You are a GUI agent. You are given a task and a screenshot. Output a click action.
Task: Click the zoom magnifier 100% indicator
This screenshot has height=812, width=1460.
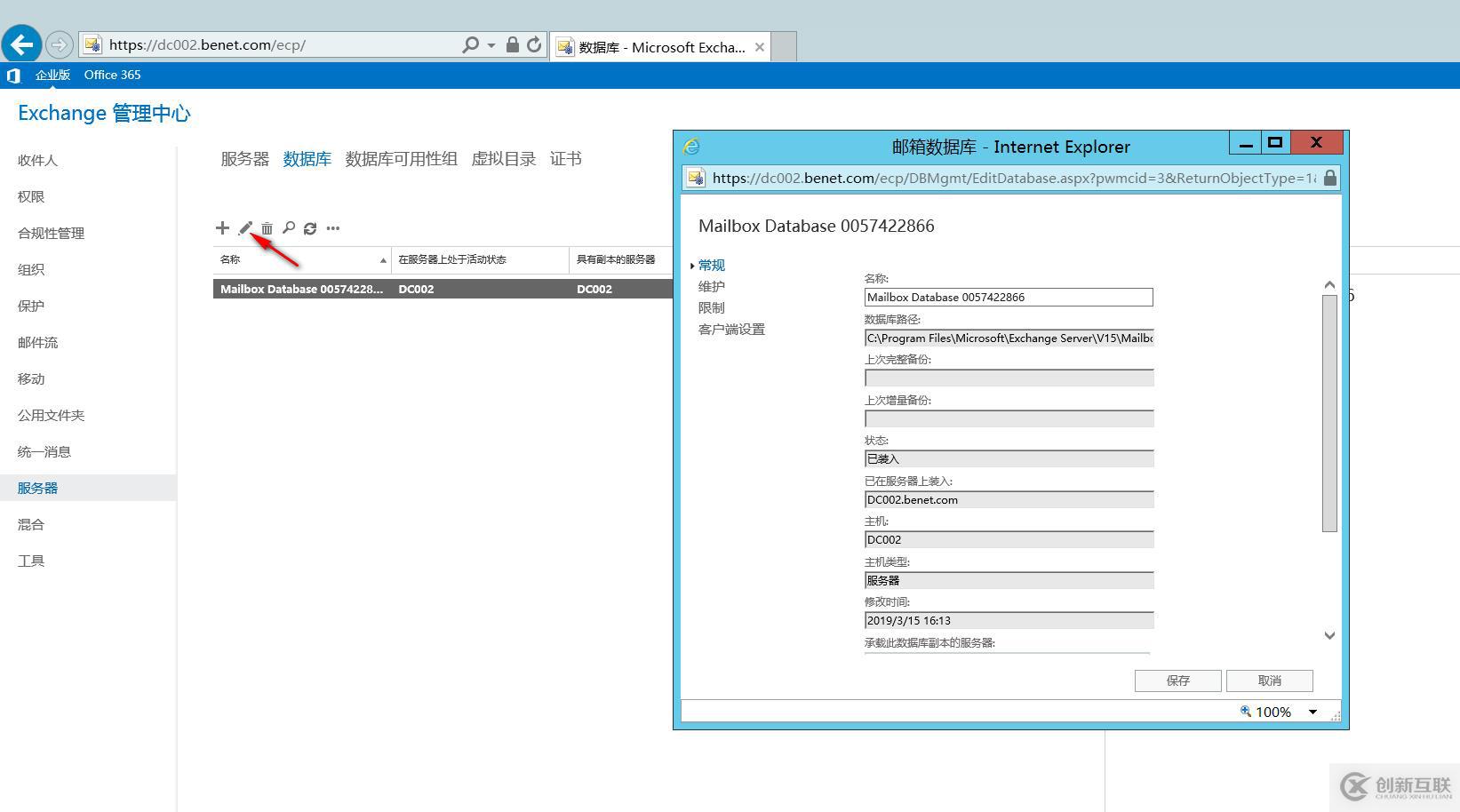[1265, 712]
